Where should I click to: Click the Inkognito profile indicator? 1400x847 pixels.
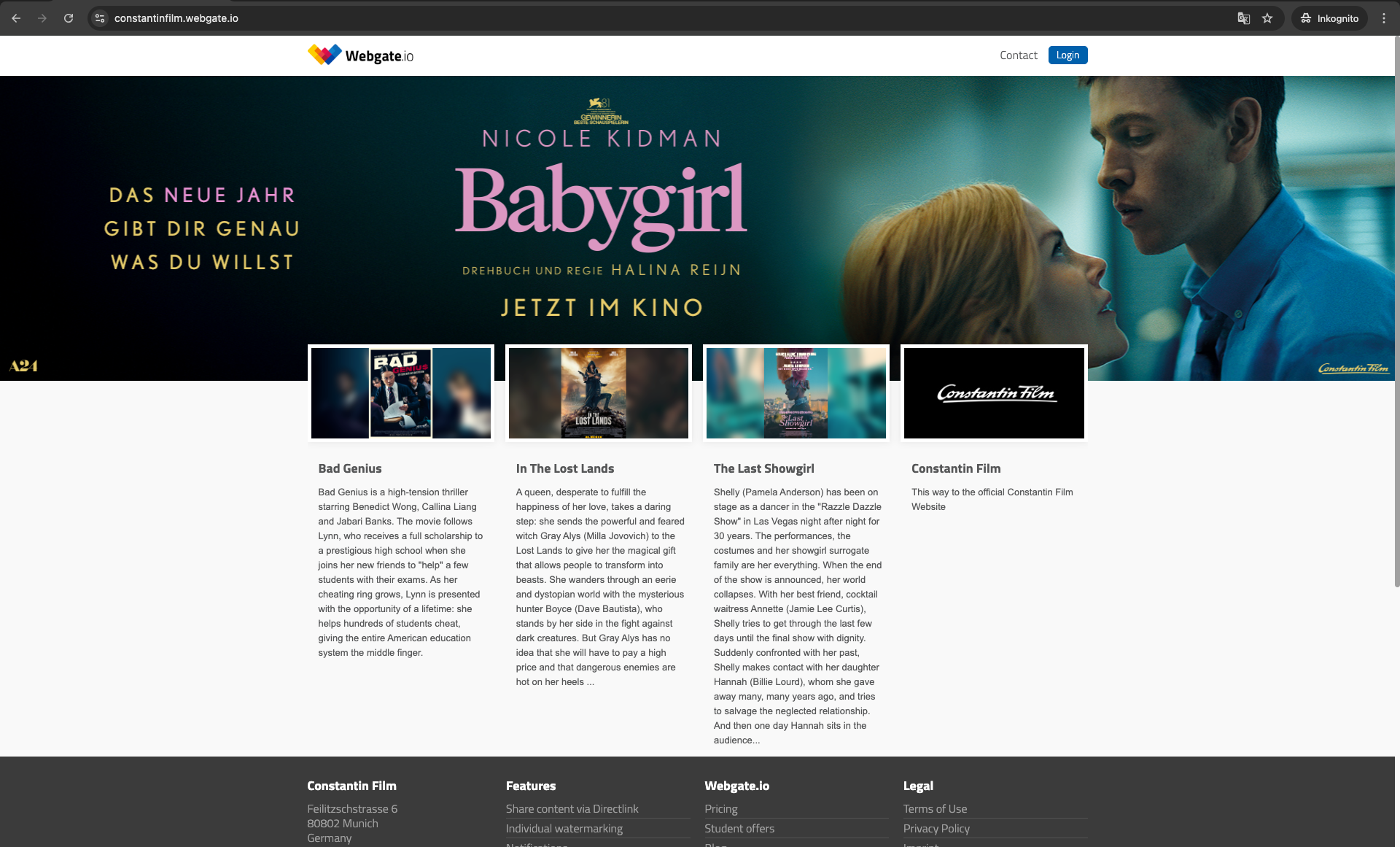pos(1330,18)
